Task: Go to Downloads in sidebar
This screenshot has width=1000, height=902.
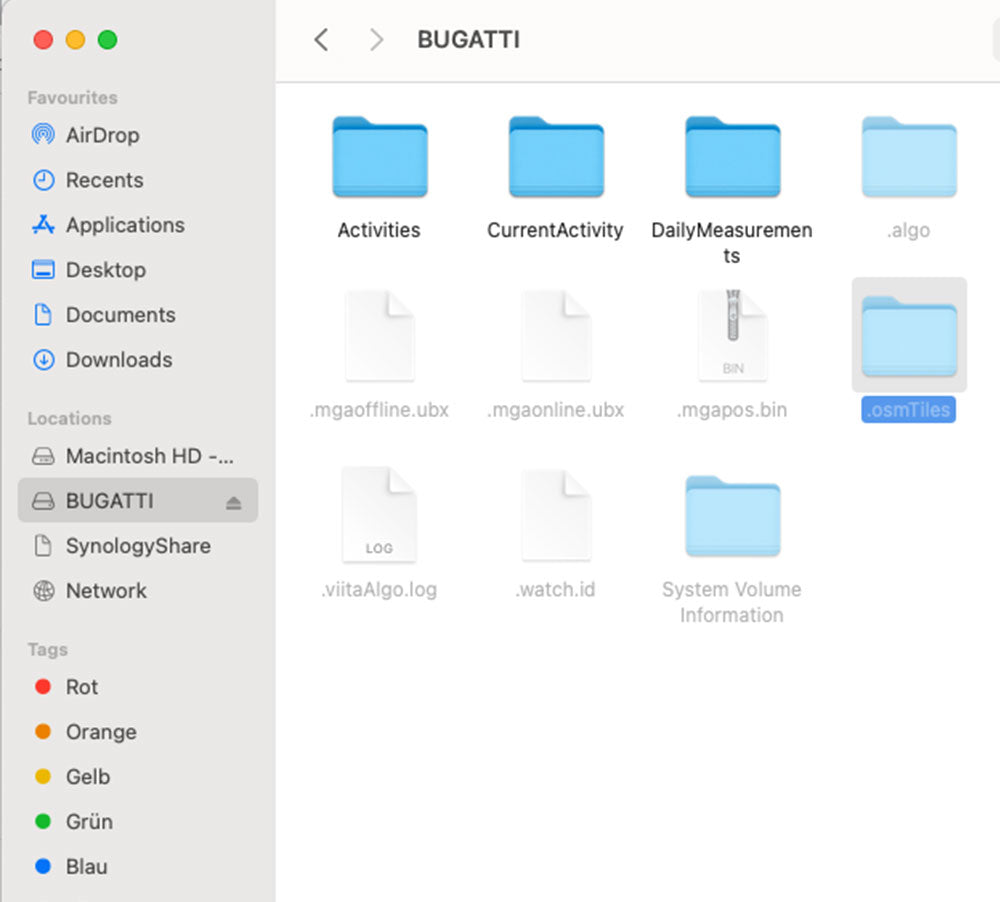Action: click(x=118, y=360)
